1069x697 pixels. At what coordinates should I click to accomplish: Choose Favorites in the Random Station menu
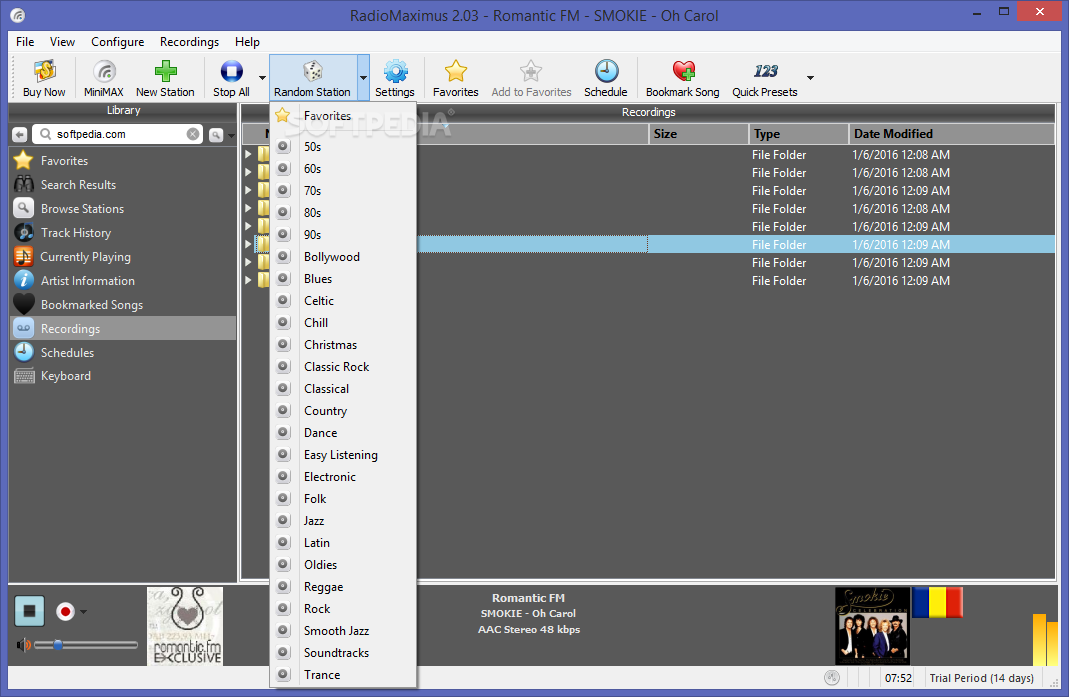coord(343,116)
